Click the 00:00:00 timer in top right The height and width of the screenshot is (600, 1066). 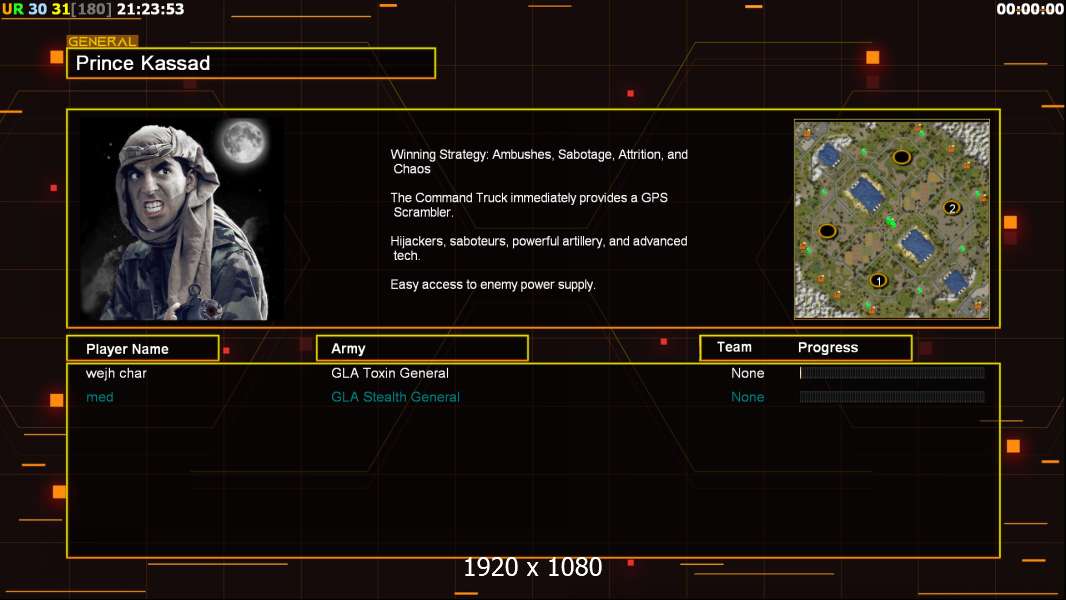point(1029,9)
